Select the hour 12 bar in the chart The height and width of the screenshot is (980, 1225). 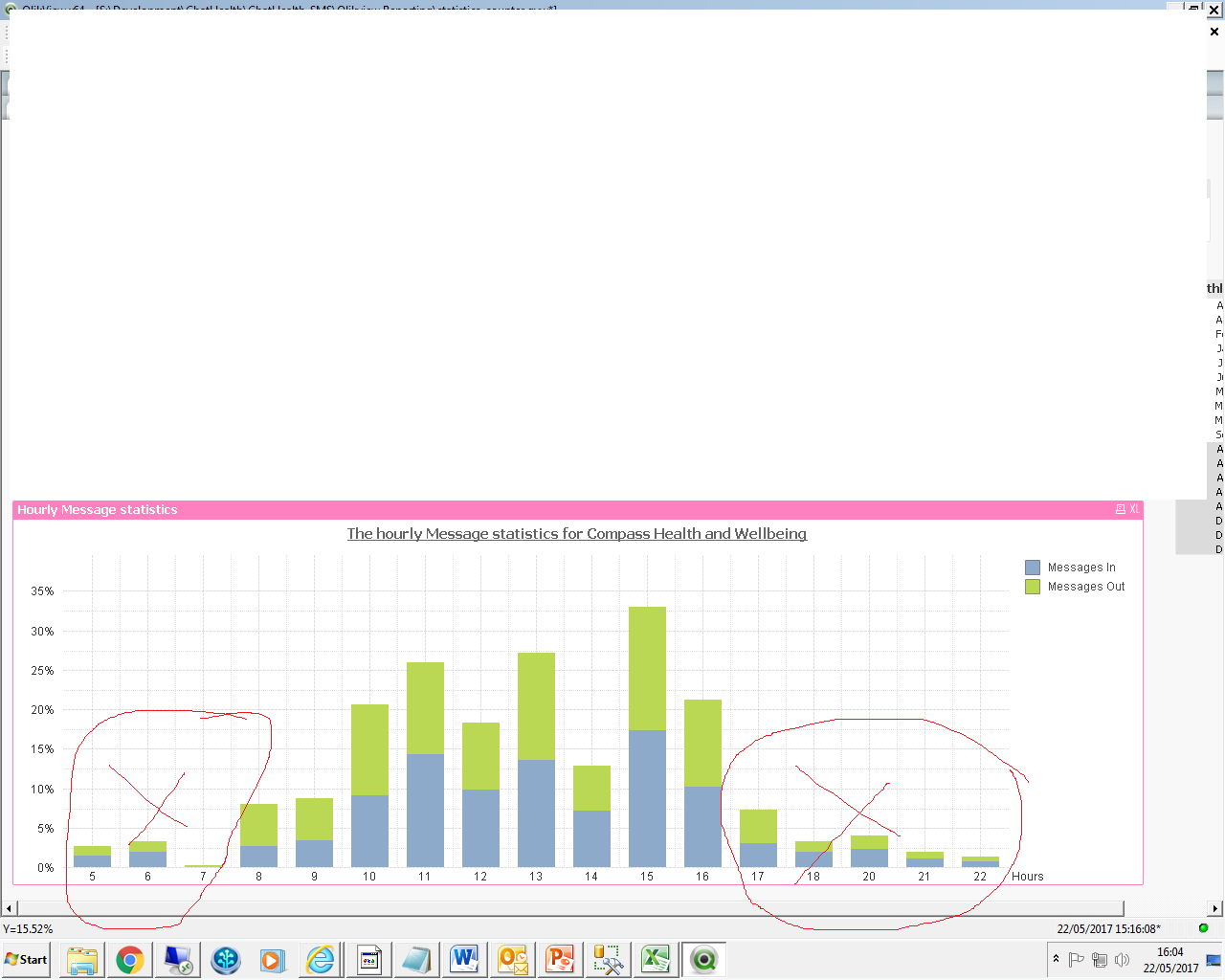[x=480, y=794]
